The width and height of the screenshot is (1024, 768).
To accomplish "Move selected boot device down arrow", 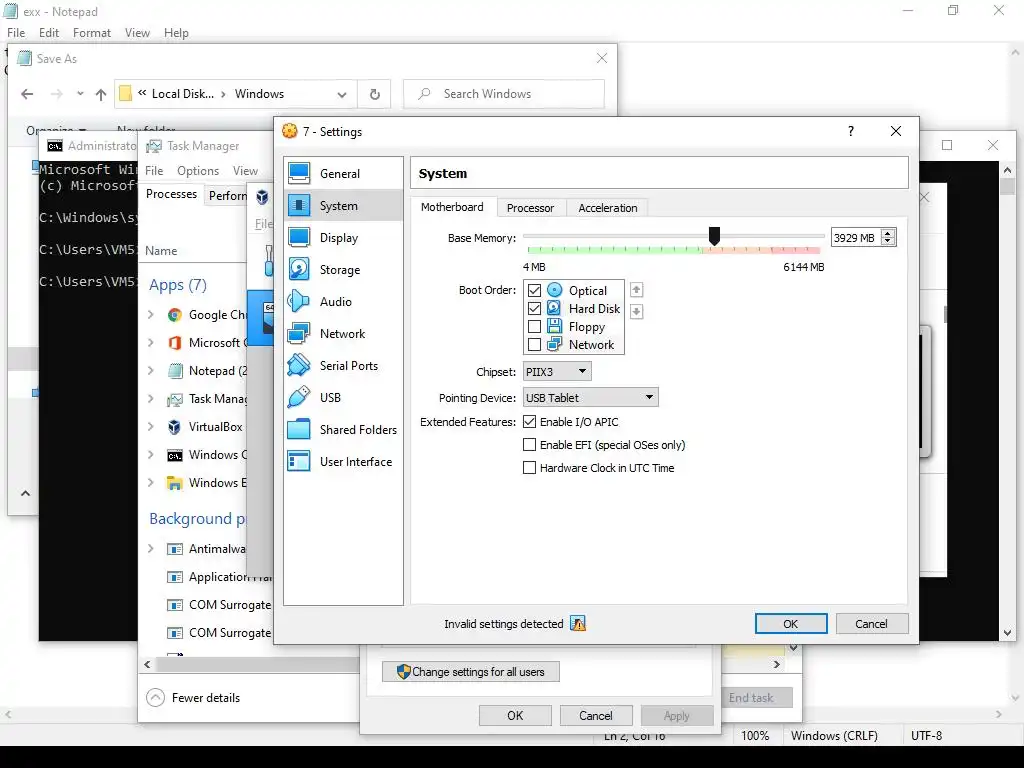I will 636,312.
